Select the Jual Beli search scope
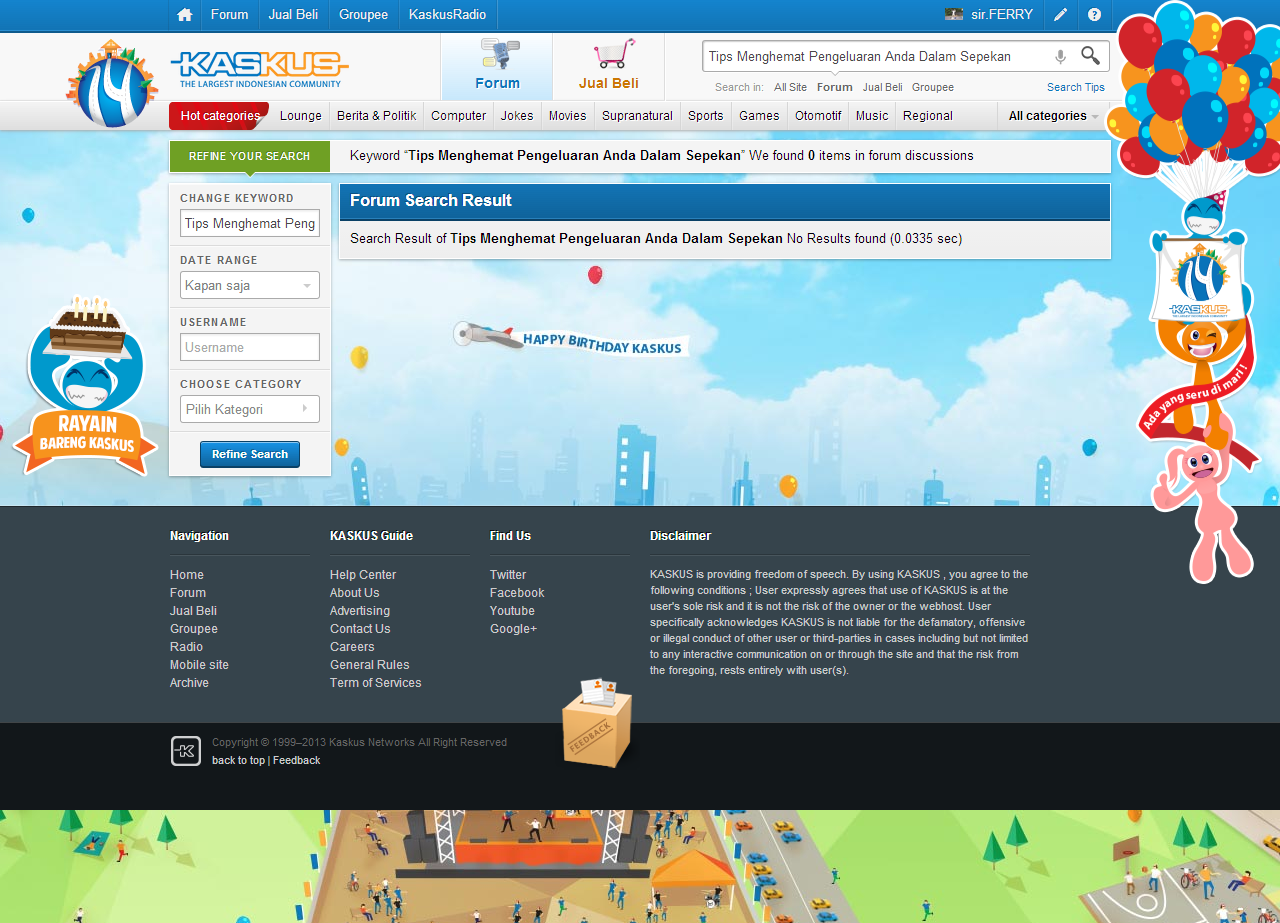 click(883, 87)
